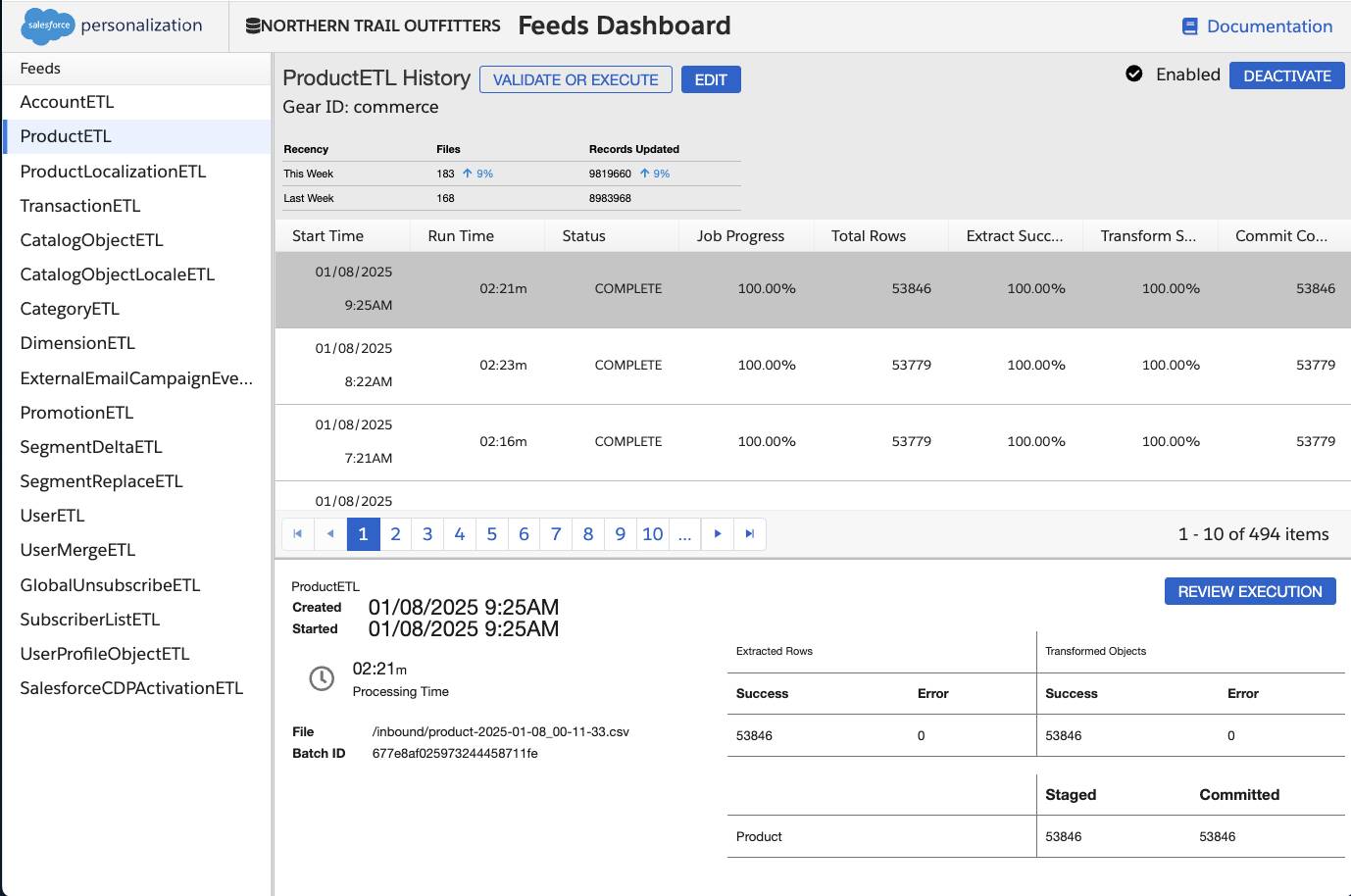This screenshot has width=1351, height=896.
Task: Click the REVIEW EXECUTION button
Action: pyautogui.click(x=1250, y=591)
